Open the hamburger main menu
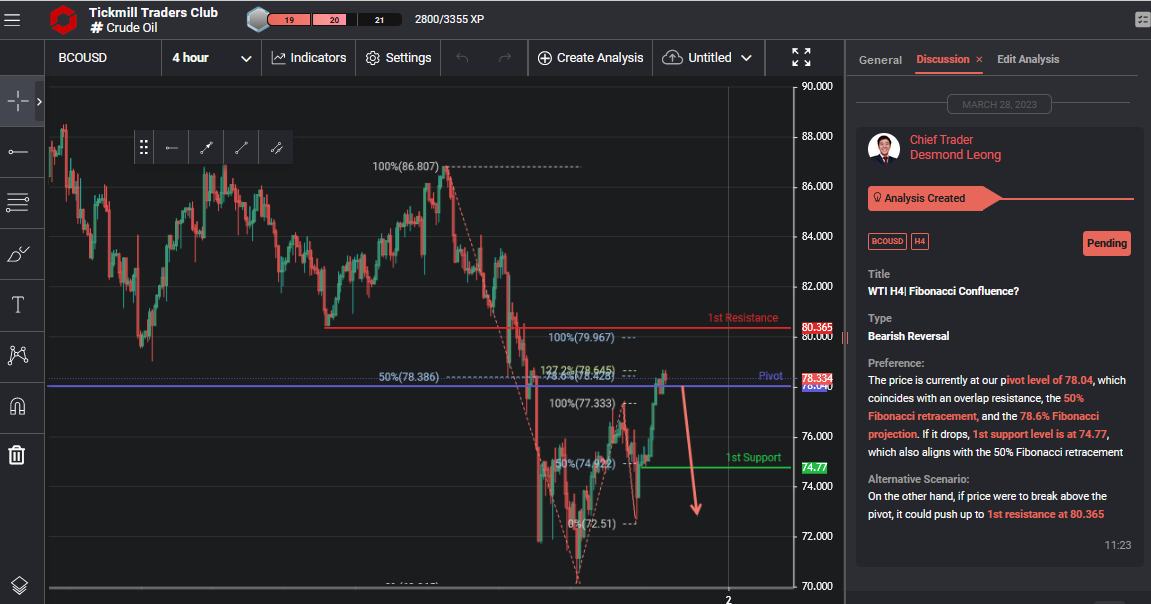This screenshot has width=1151, height=604. pyautogui.click(x=12, y=20)
